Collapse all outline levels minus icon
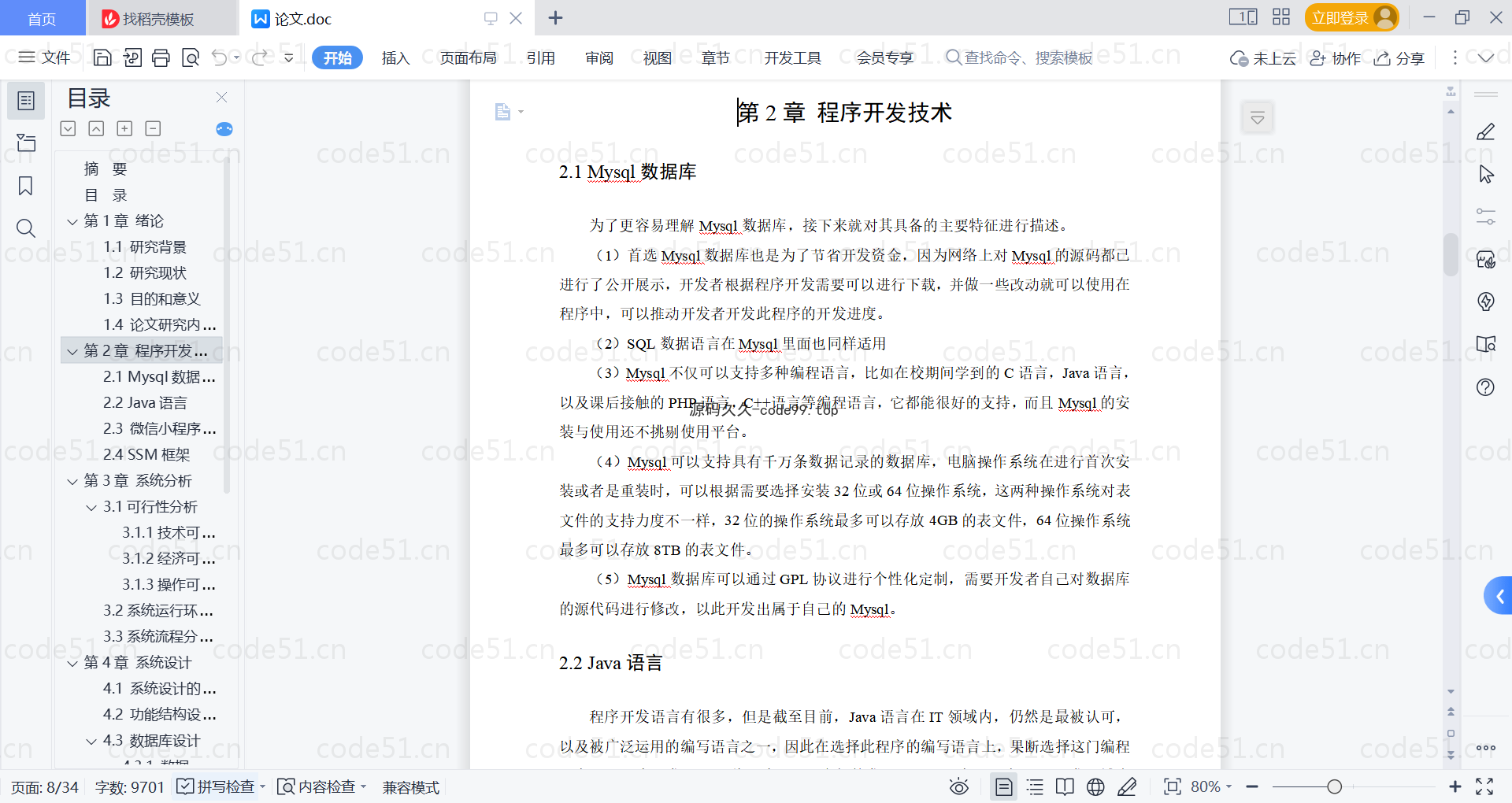This screenshot has width=1512, height=803. click(x=153, y=128)
